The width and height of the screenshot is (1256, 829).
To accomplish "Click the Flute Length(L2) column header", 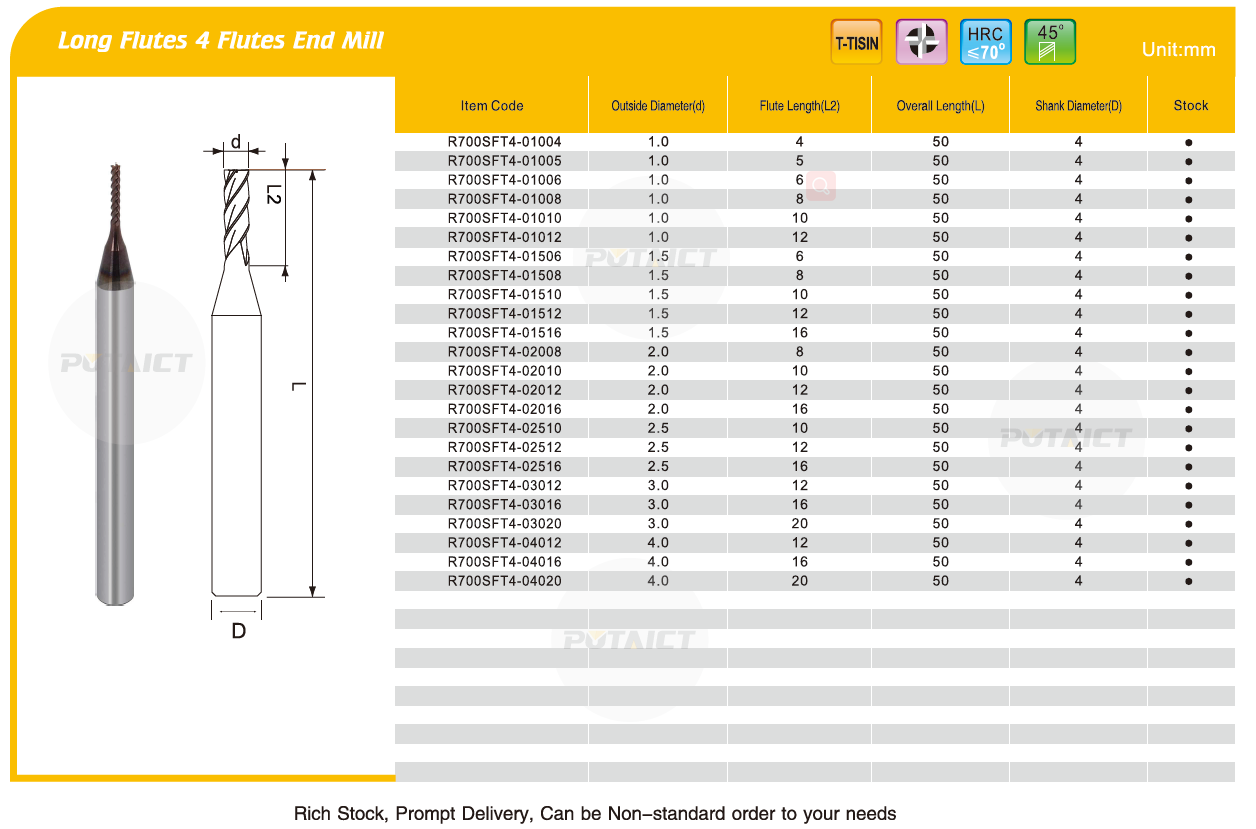I will tap(799, 106).
